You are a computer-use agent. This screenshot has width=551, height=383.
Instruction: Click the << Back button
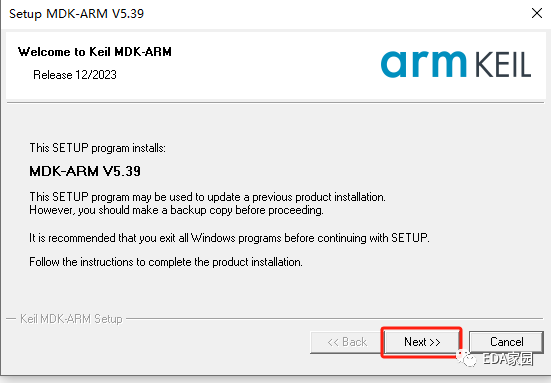coord(346,342)
